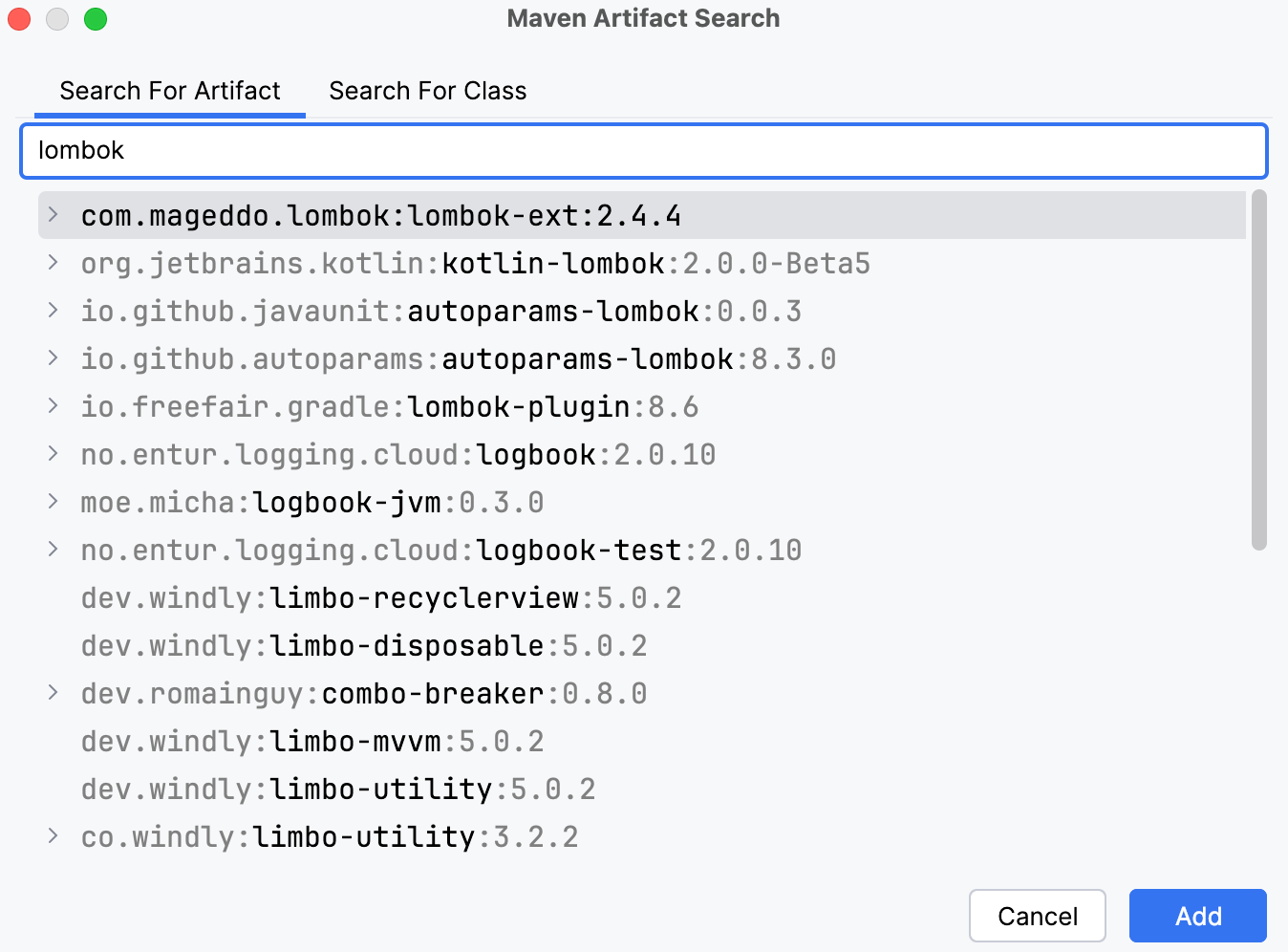Screen dimensions: 1288x952
Task: Select the Search For Artifact tab
Action: pyautogui.click(x=169, y=91)
